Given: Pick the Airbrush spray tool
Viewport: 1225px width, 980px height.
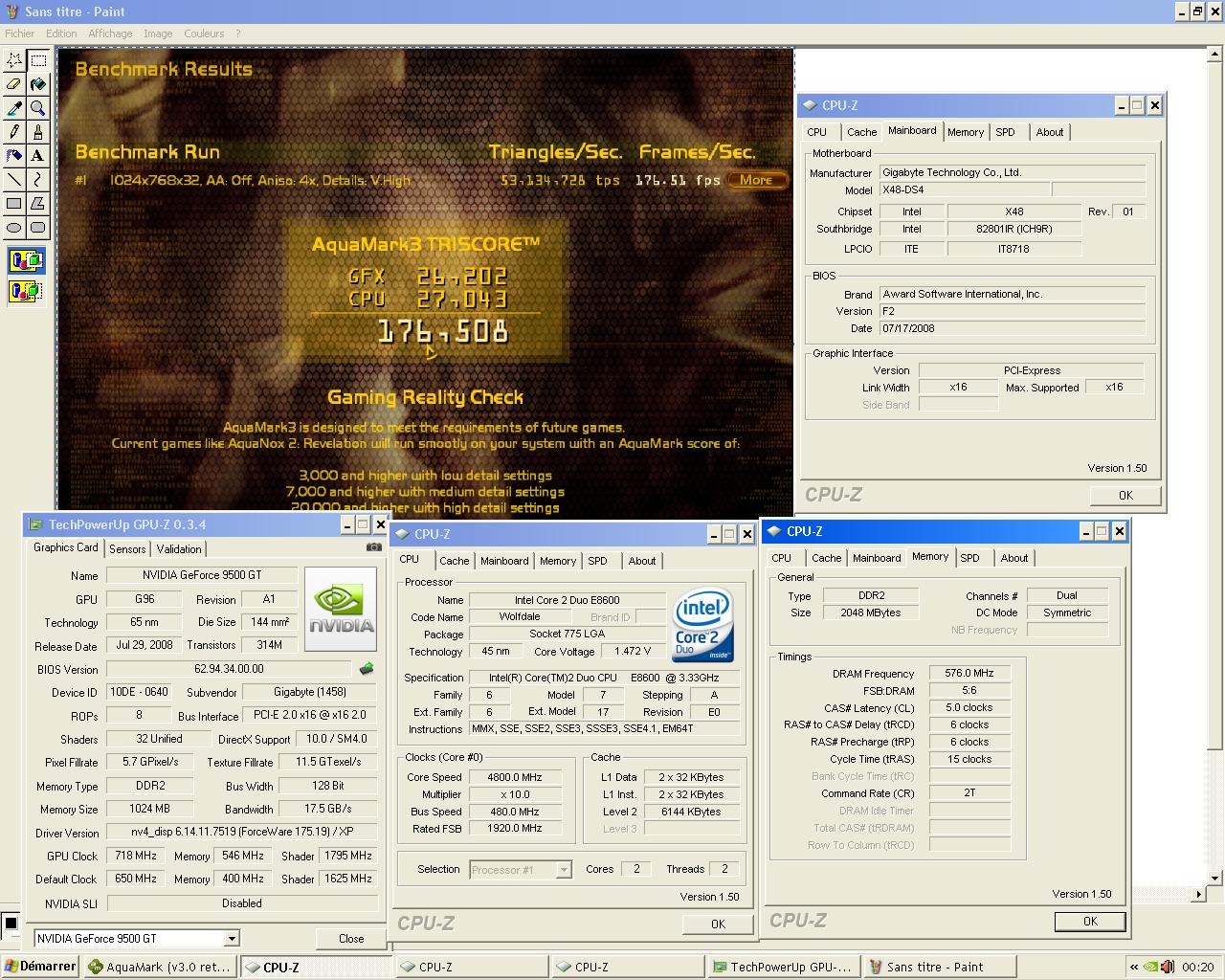Looking at the screenshot, I should pyautogui.click(x=14, y=156).
